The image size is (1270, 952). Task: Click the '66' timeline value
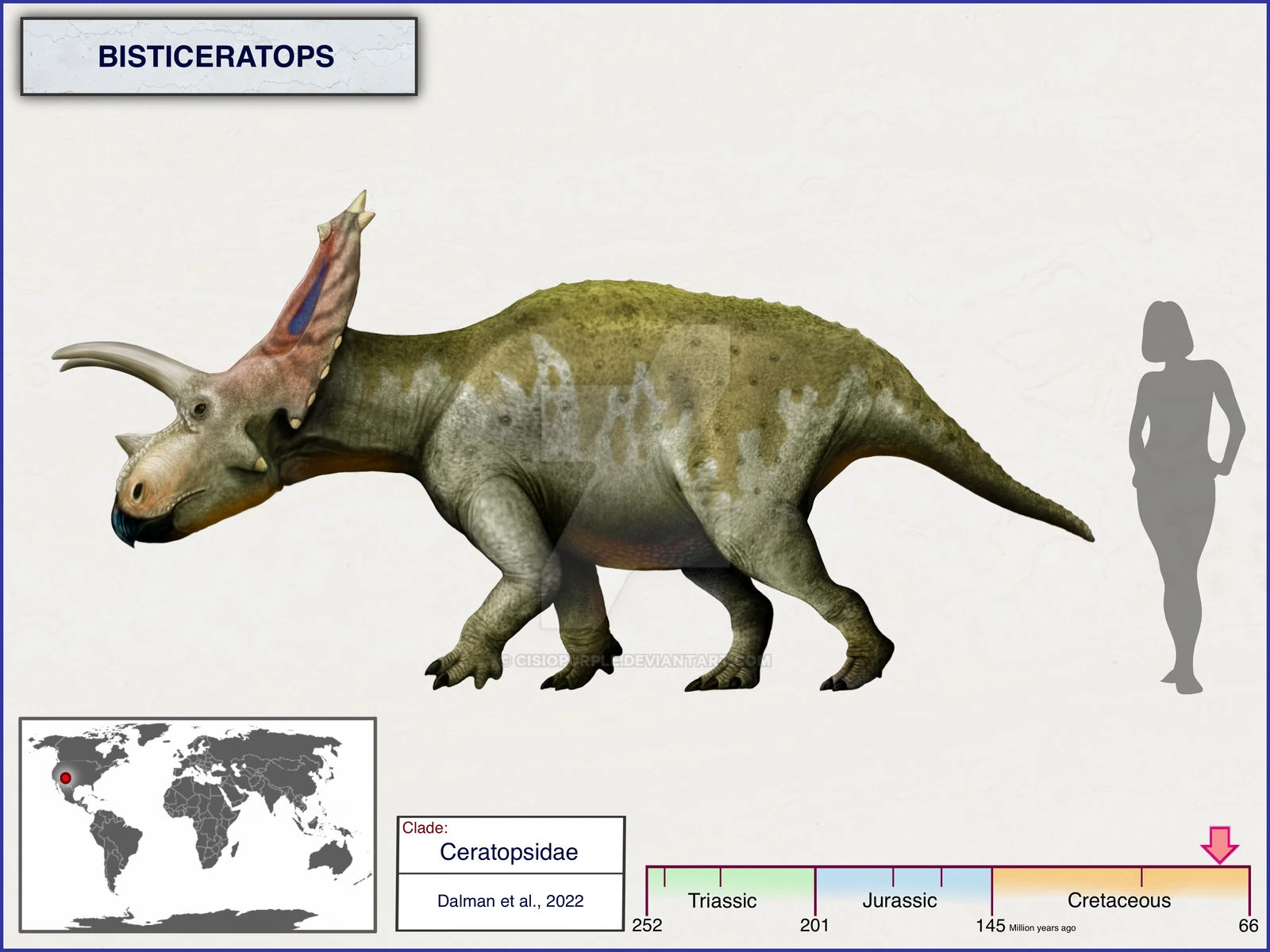(1249, 925)
